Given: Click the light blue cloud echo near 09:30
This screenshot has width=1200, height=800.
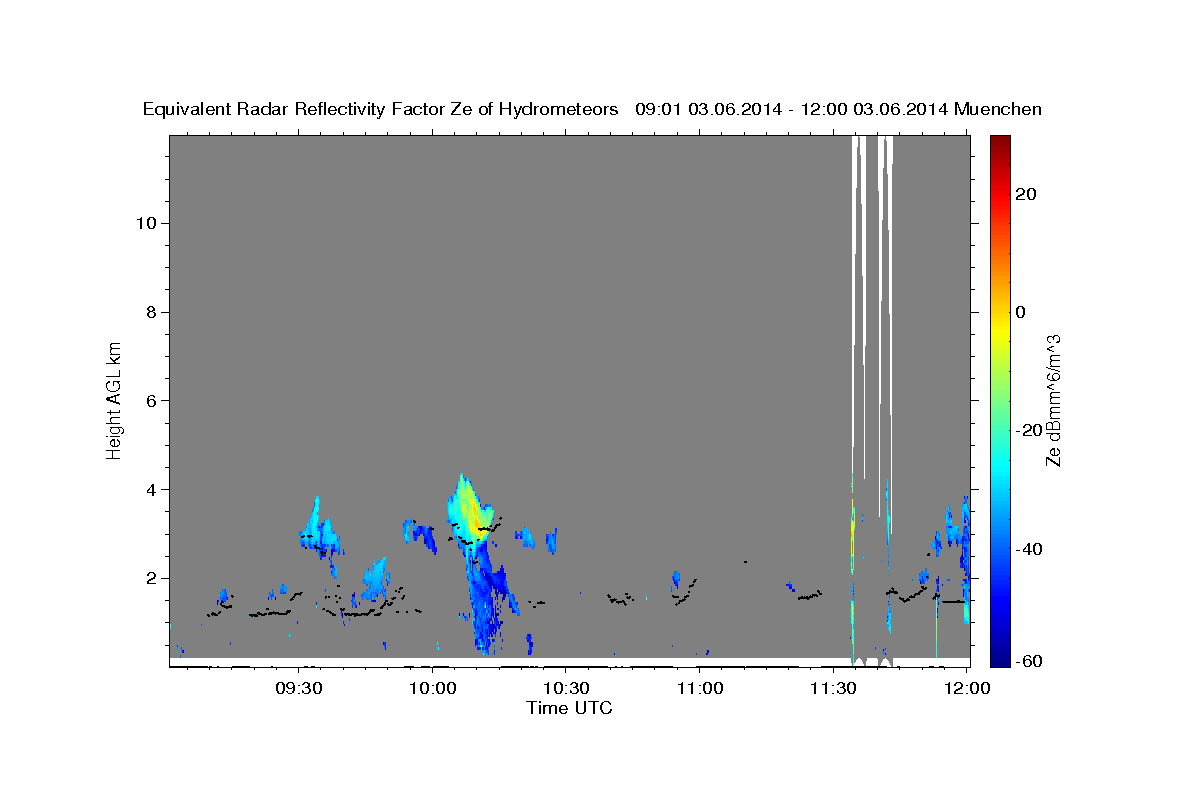Looking at the screenshot, I should point(320,528).
